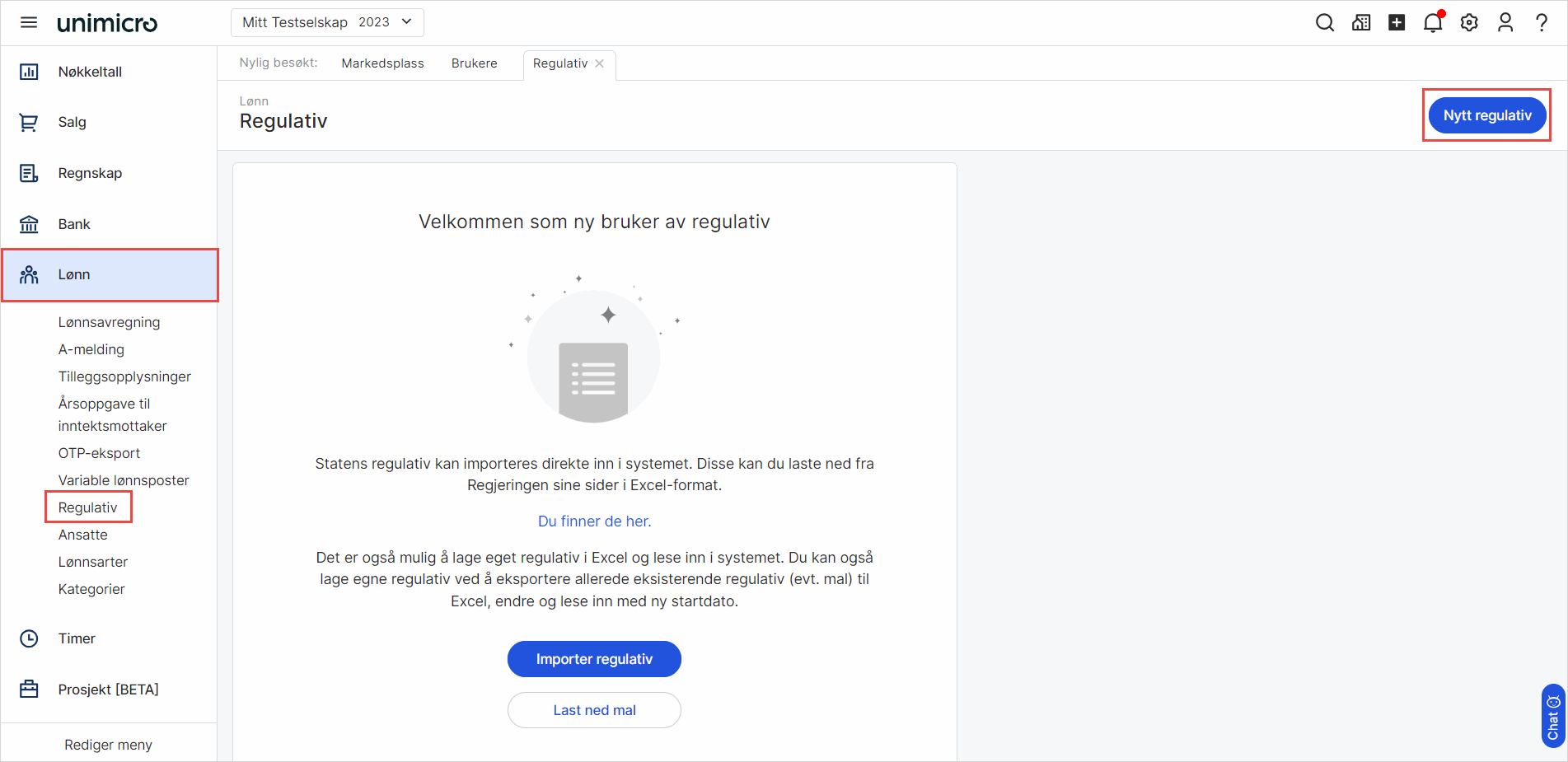The image size is (1568, 762).
Task: Open notifications with the red badge
Action: pos(1433,22)
